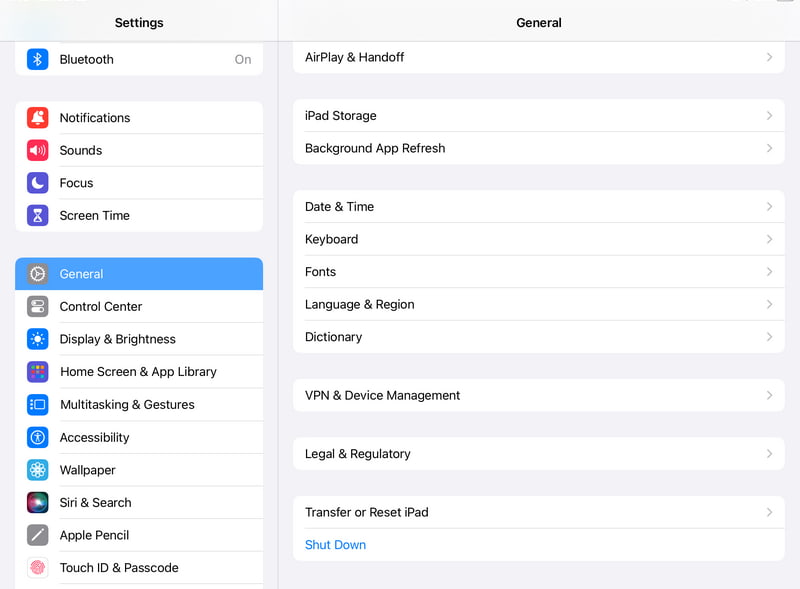
Task: Open Background App Refresh row
Action: click(539, 148)
